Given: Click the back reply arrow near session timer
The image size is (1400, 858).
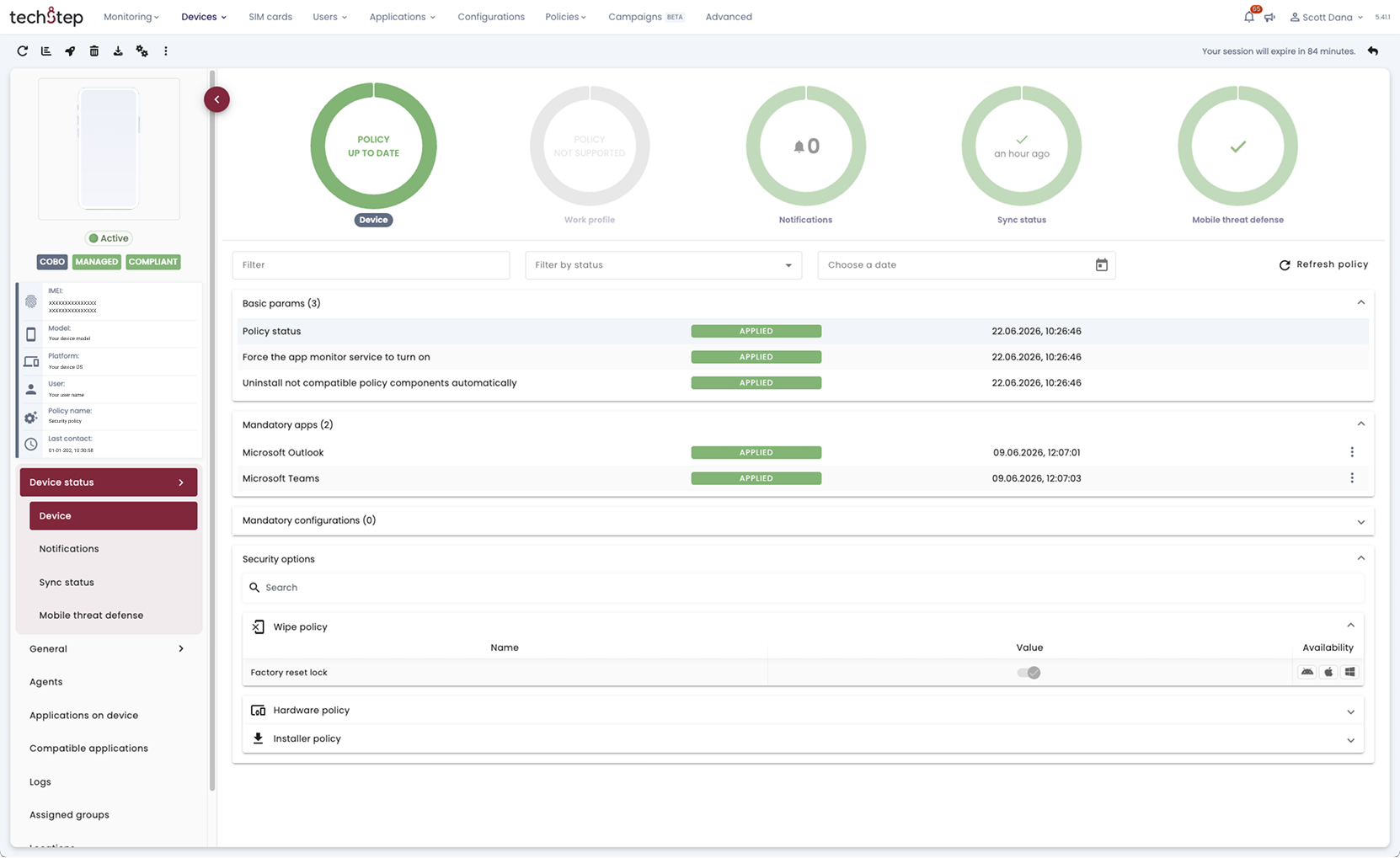Looking at the screenshot, I should coord(1373,51).
